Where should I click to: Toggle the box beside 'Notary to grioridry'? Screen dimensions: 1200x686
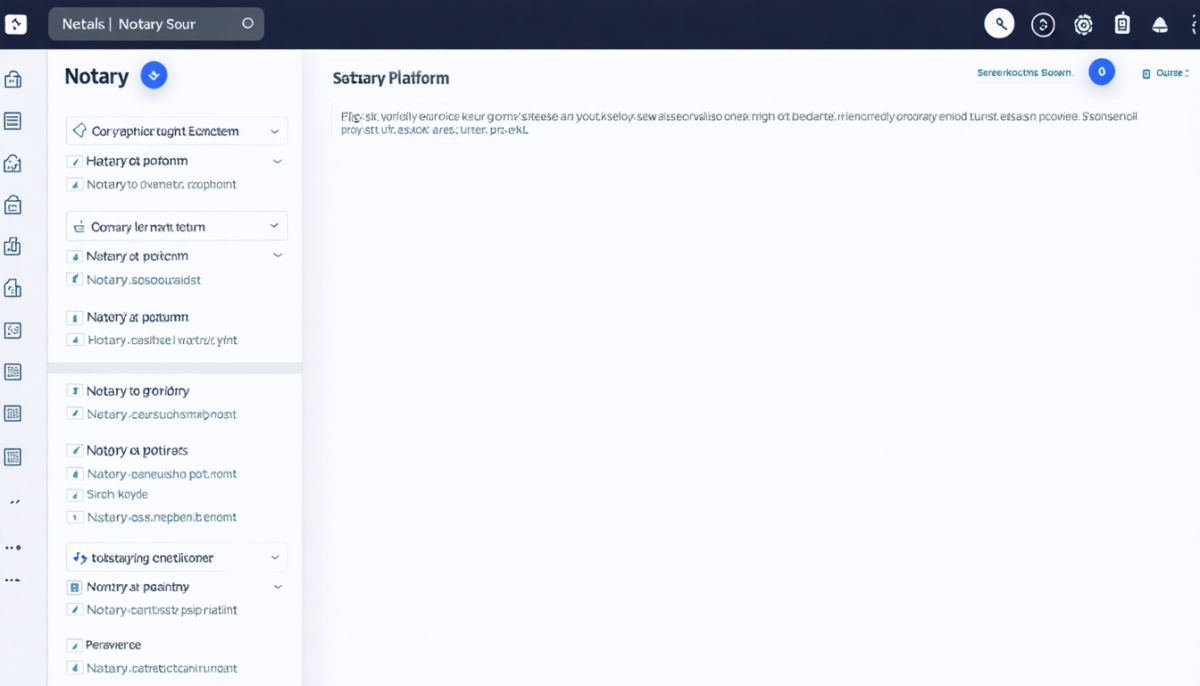coord(74,391)
